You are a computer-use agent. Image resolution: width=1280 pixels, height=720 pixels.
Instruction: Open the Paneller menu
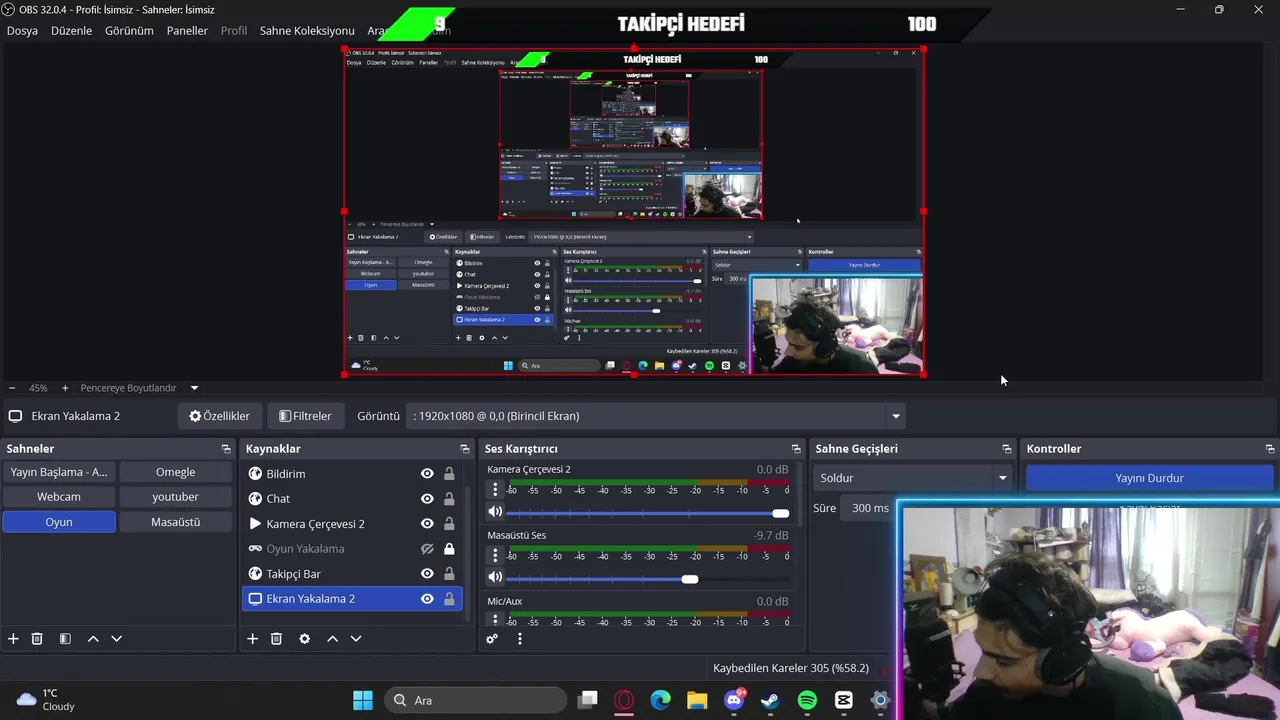[x=187, y=31]
